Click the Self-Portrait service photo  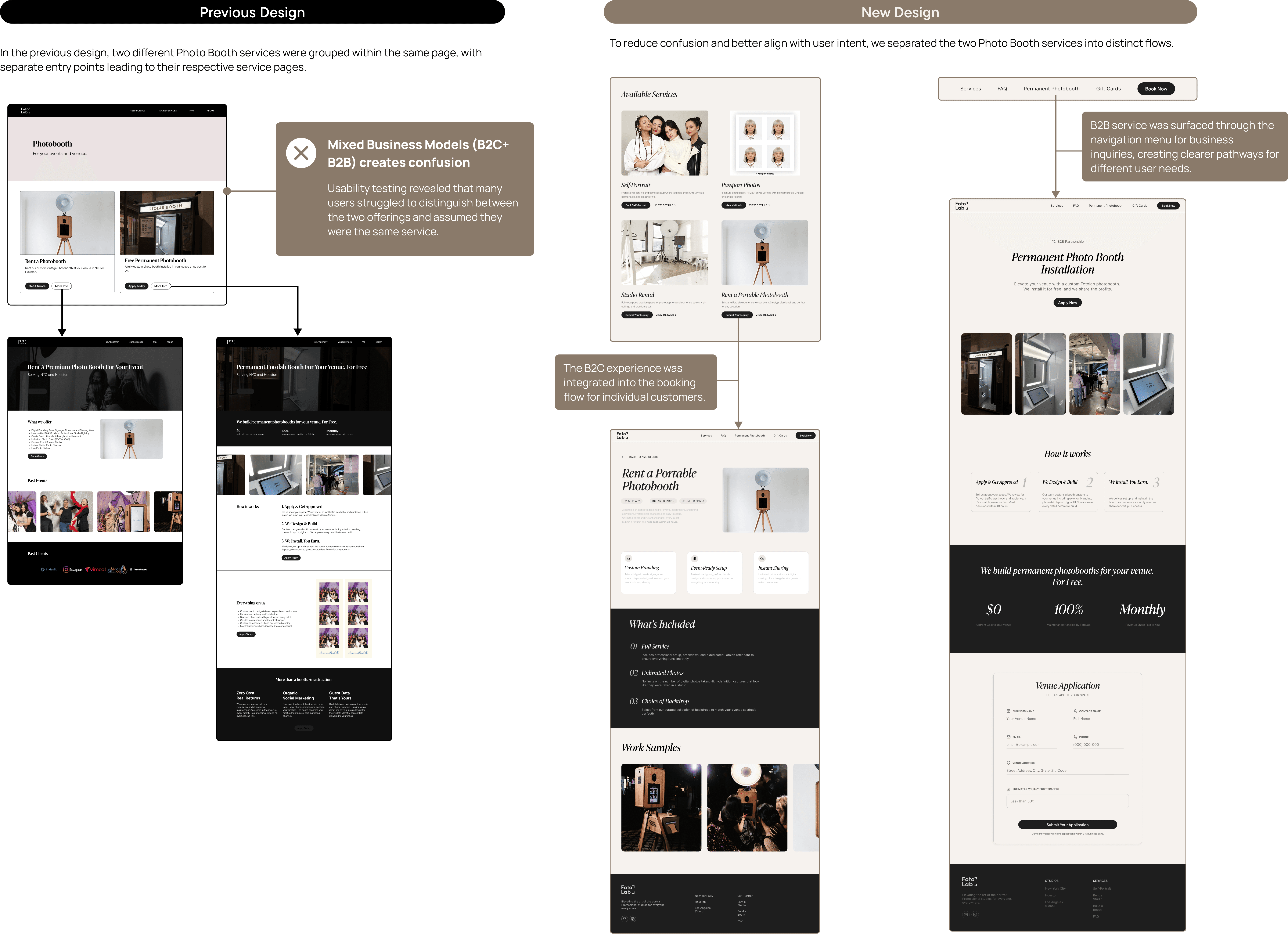[x=665, y=143]
